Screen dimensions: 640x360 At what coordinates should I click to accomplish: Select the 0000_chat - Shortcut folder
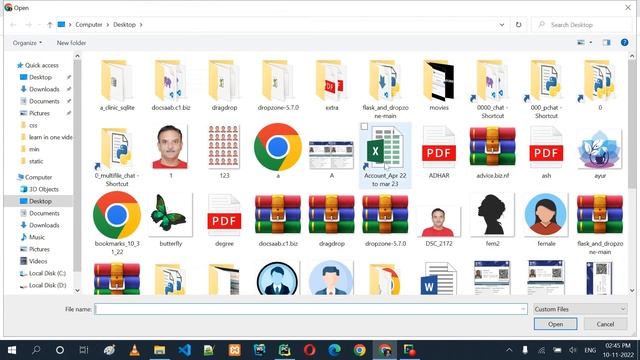(492, 89)
